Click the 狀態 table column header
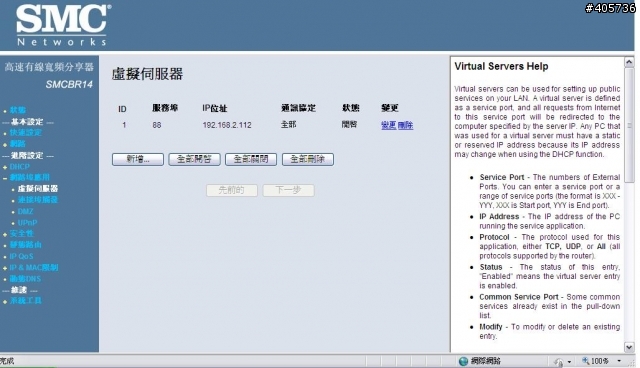 click(x=351, y=108)
